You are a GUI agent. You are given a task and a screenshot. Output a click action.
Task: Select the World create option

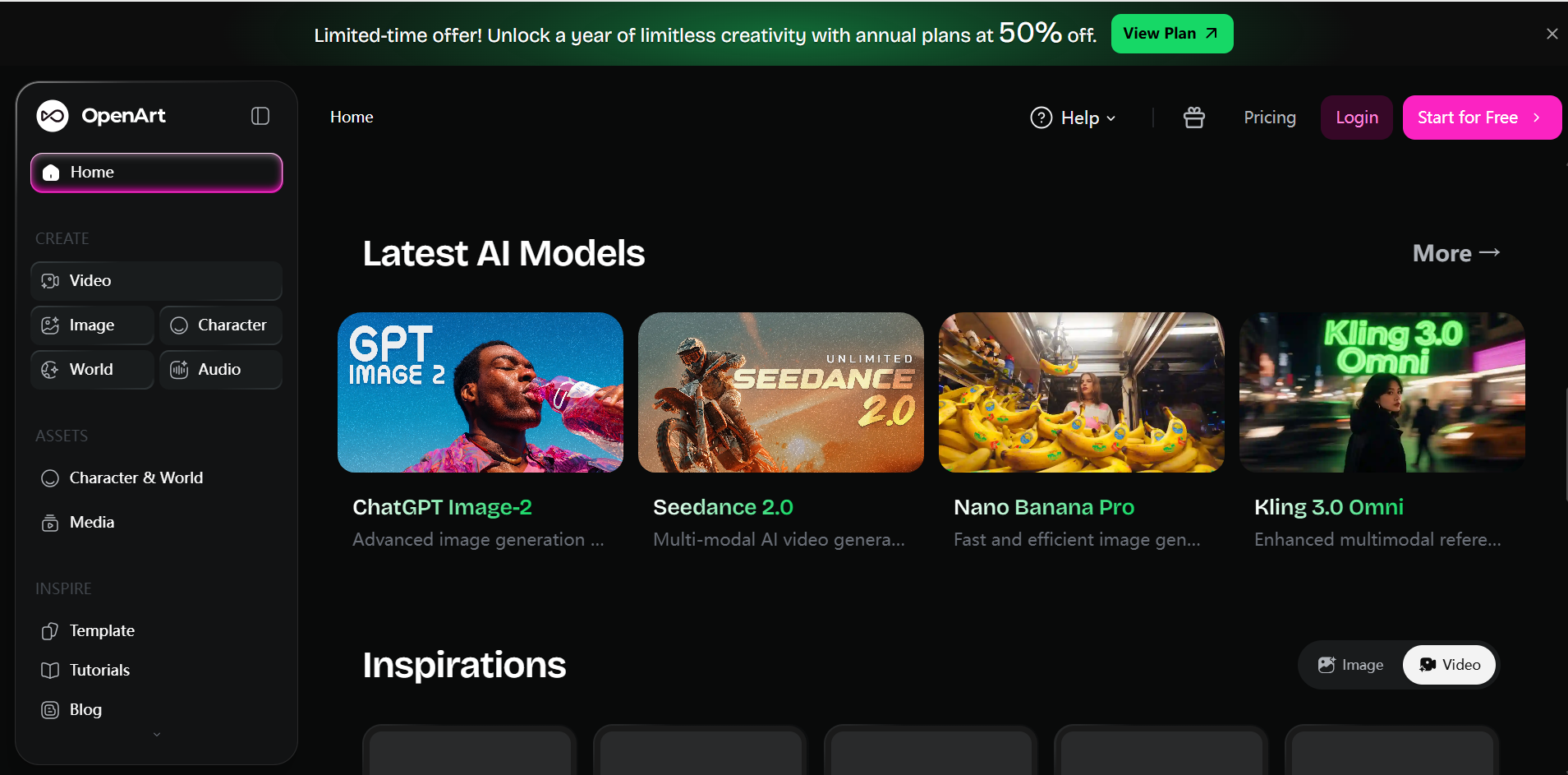[x=92, y=370]
